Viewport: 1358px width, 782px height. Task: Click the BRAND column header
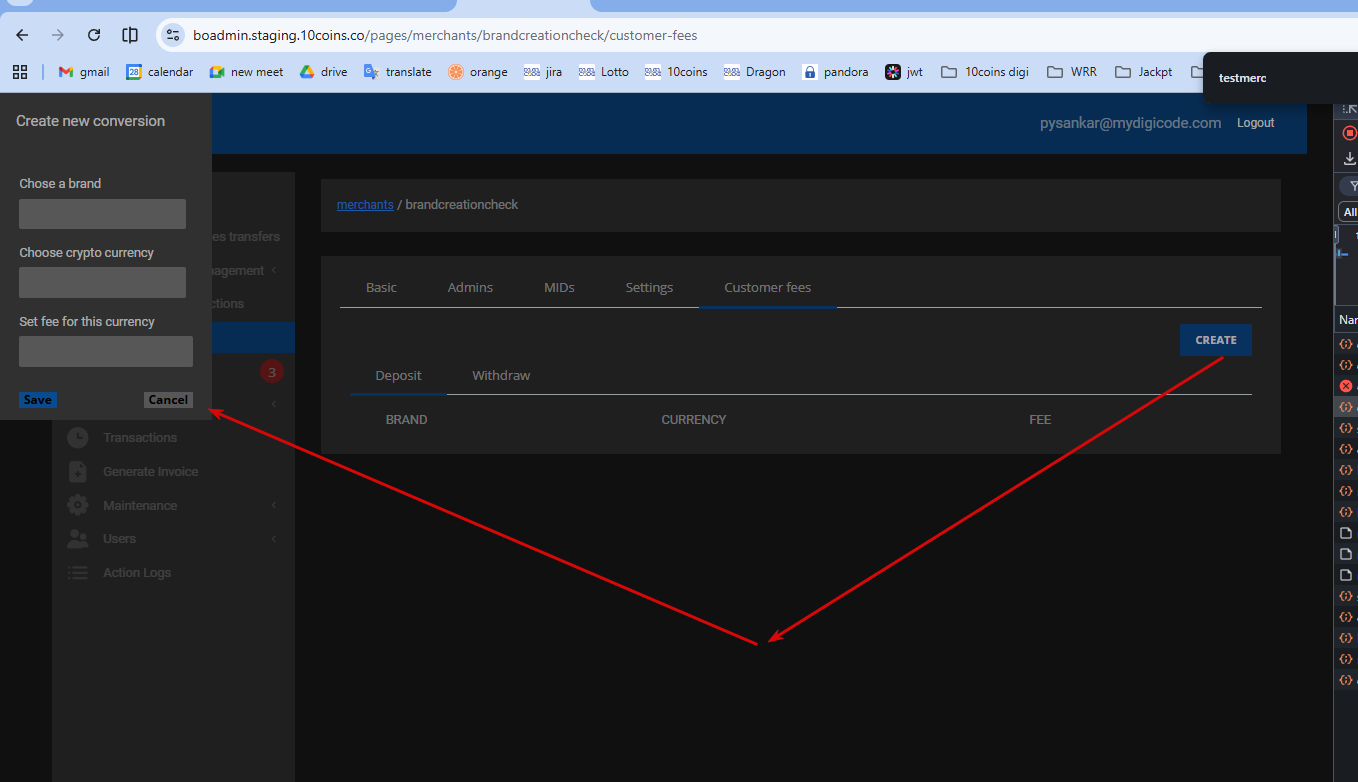(406, 420)
